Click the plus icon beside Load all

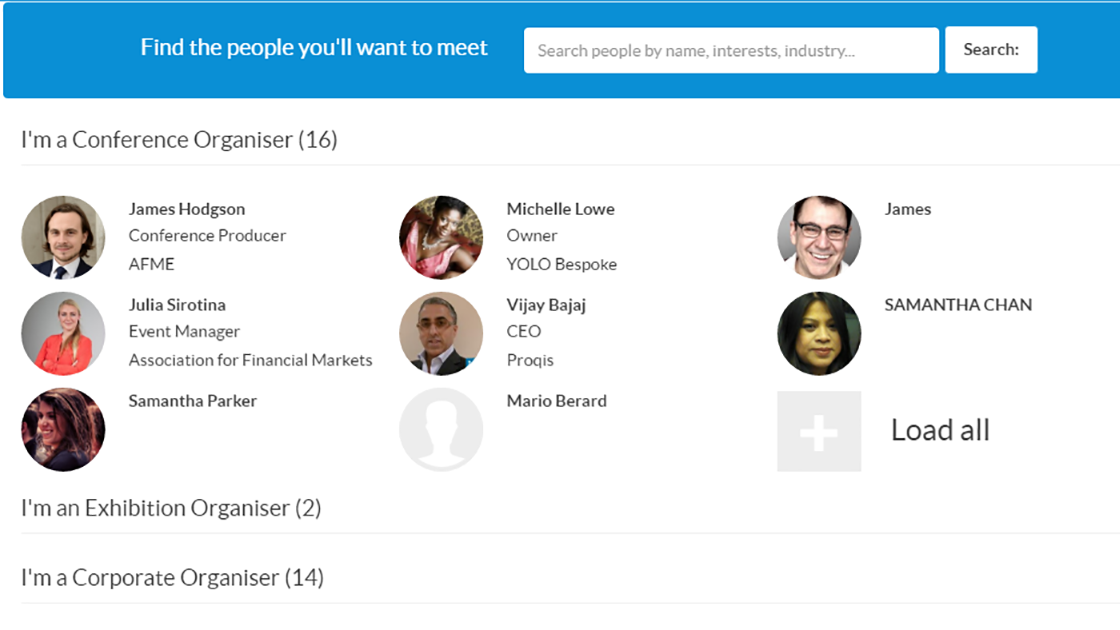coord(819,431)
